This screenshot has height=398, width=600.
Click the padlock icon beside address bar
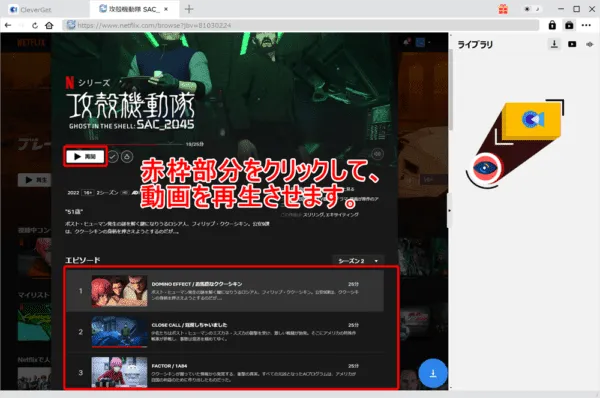552,25
